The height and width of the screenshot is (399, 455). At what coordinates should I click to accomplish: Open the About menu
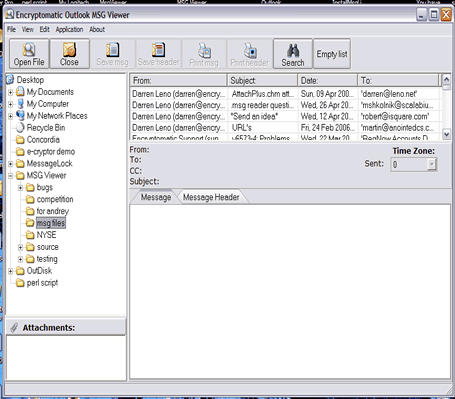[97, 29]
